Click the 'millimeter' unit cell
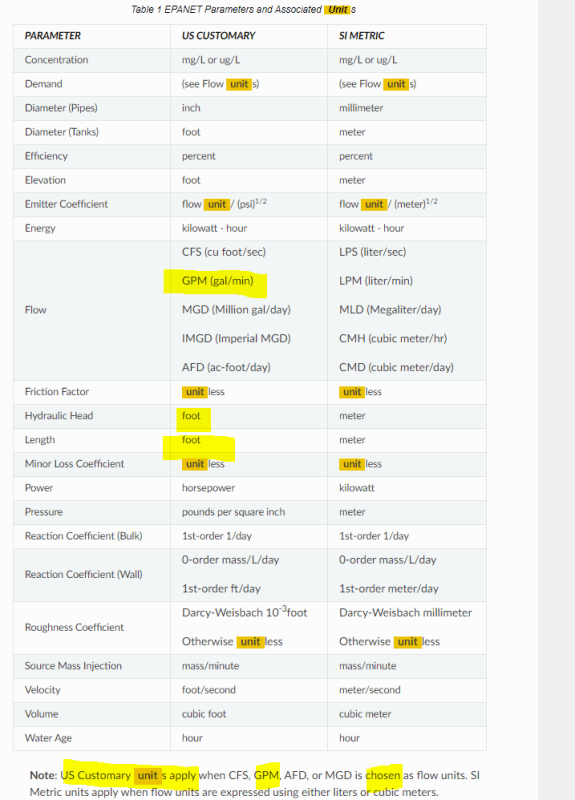This screenshot has width=575, height=800. [x=361, y=108]
